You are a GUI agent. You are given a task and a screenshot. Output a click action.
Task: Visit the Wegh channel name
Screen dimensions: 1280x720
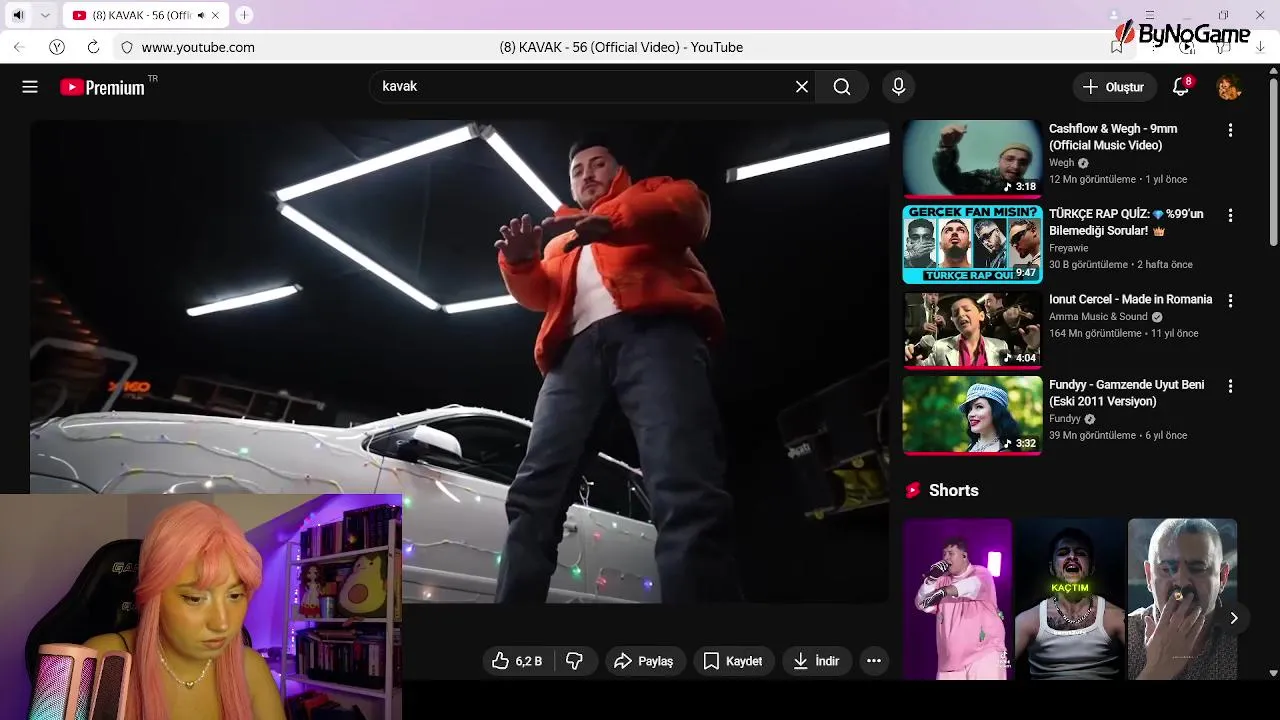click(x=1061, y=163)
